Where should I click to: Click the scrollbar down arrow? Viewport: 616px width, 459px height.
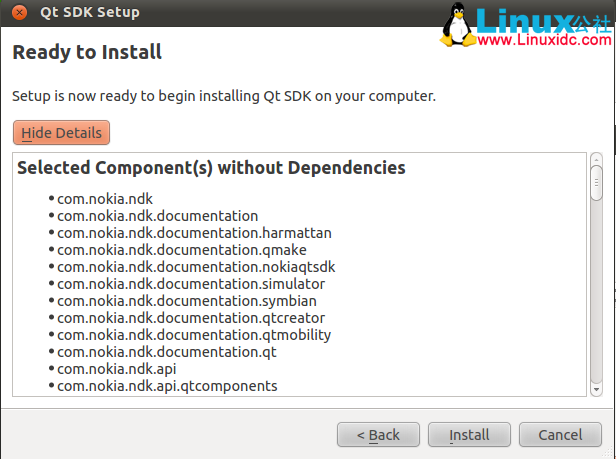click(x=596, y=389)
